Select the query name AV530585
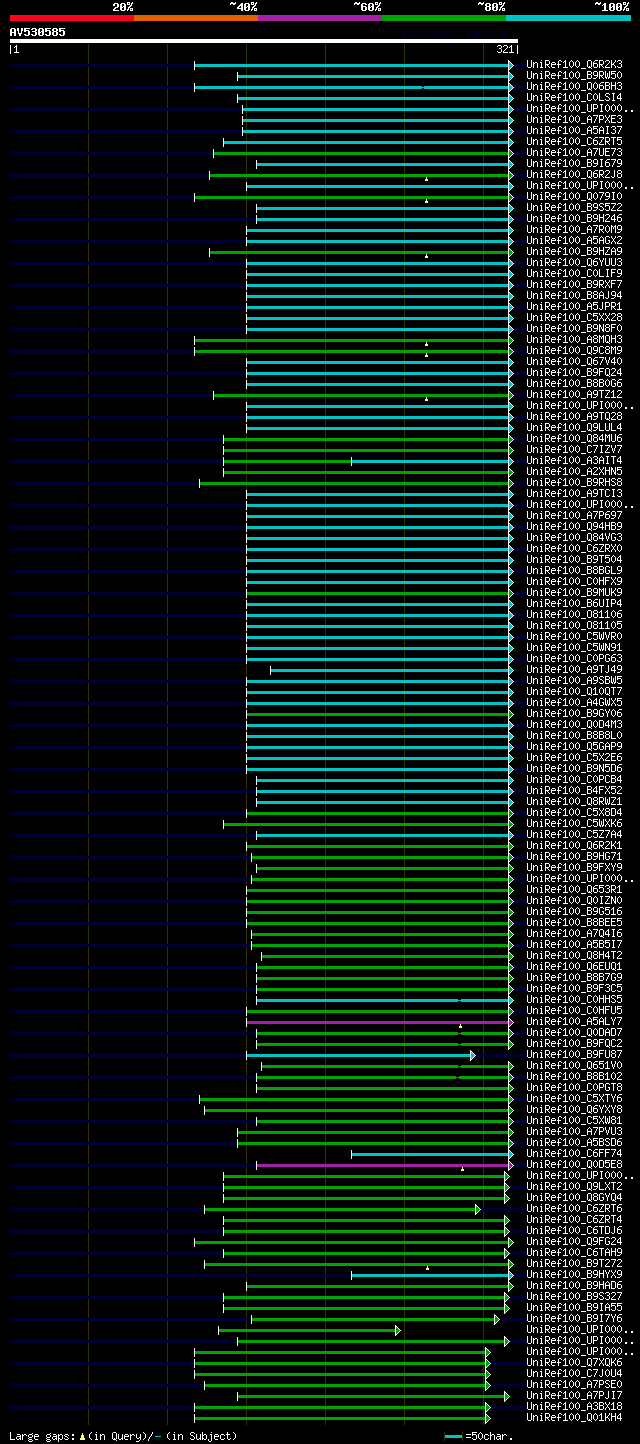 [38, 32]
